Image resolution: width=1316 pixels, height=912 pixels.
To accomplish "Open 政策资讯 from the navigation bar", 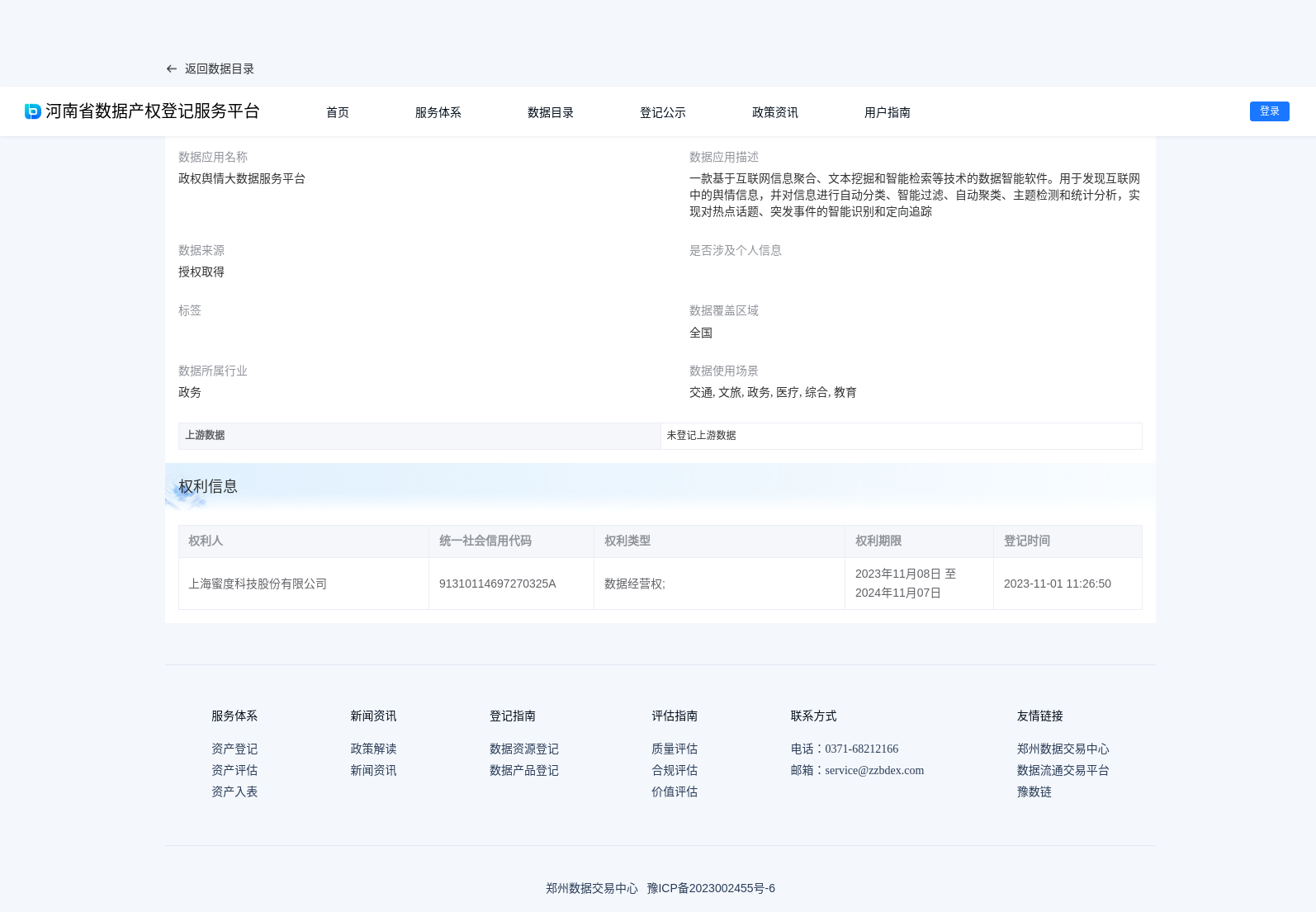I will pyautogui.click(x=775, y=112).
